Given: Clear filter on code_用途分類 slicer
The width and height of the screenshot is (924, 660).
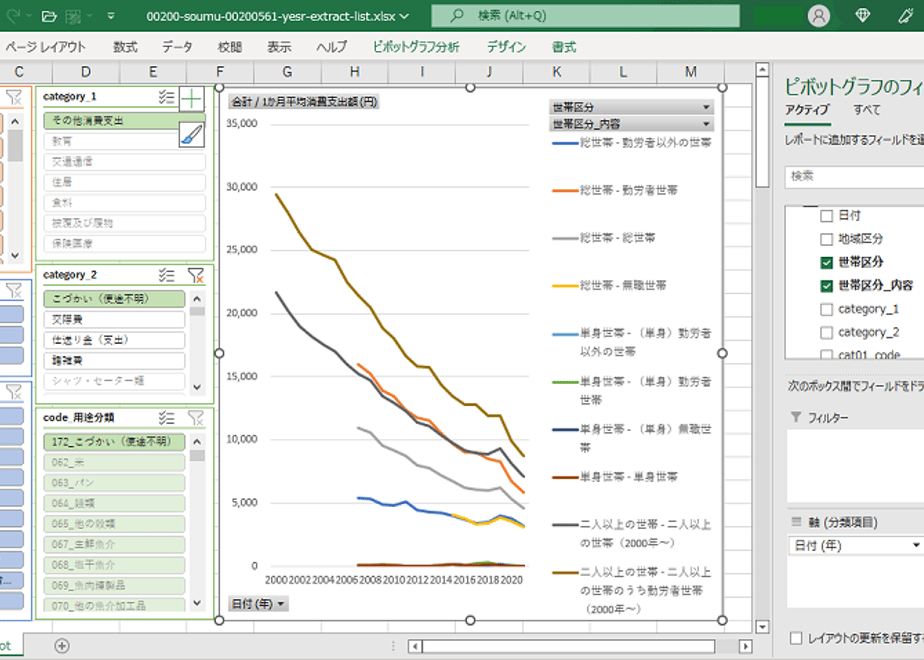Looking at the screenshot, I should 196,418.
